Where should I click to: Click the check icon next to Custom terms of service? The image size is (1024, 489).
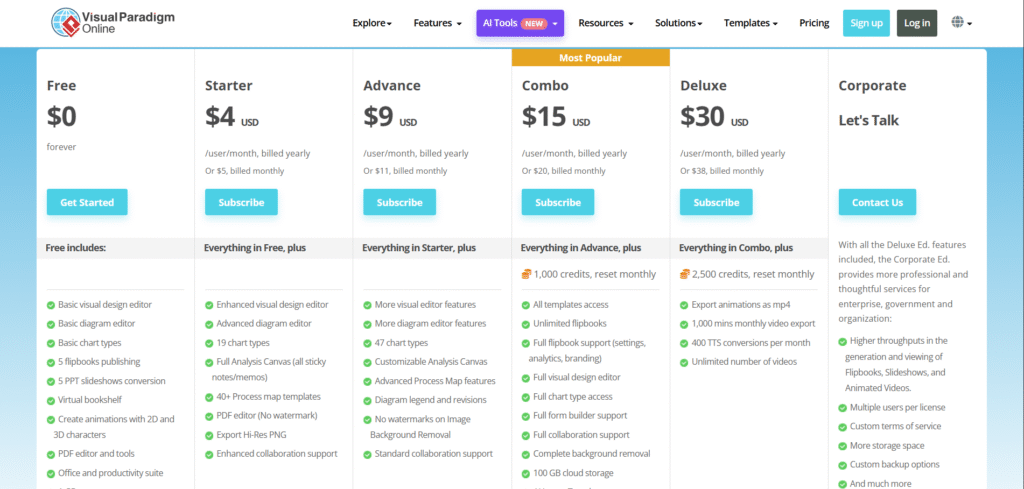tap(842, 426)
